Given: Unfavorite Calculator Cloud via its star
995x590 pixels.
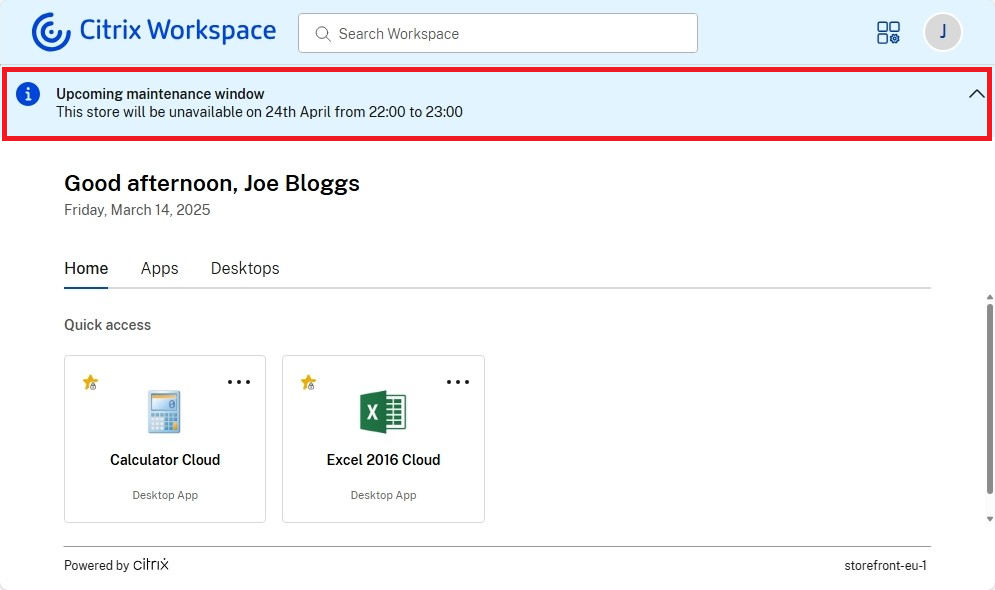Looking at the screenshot, I should coord(89,383).
